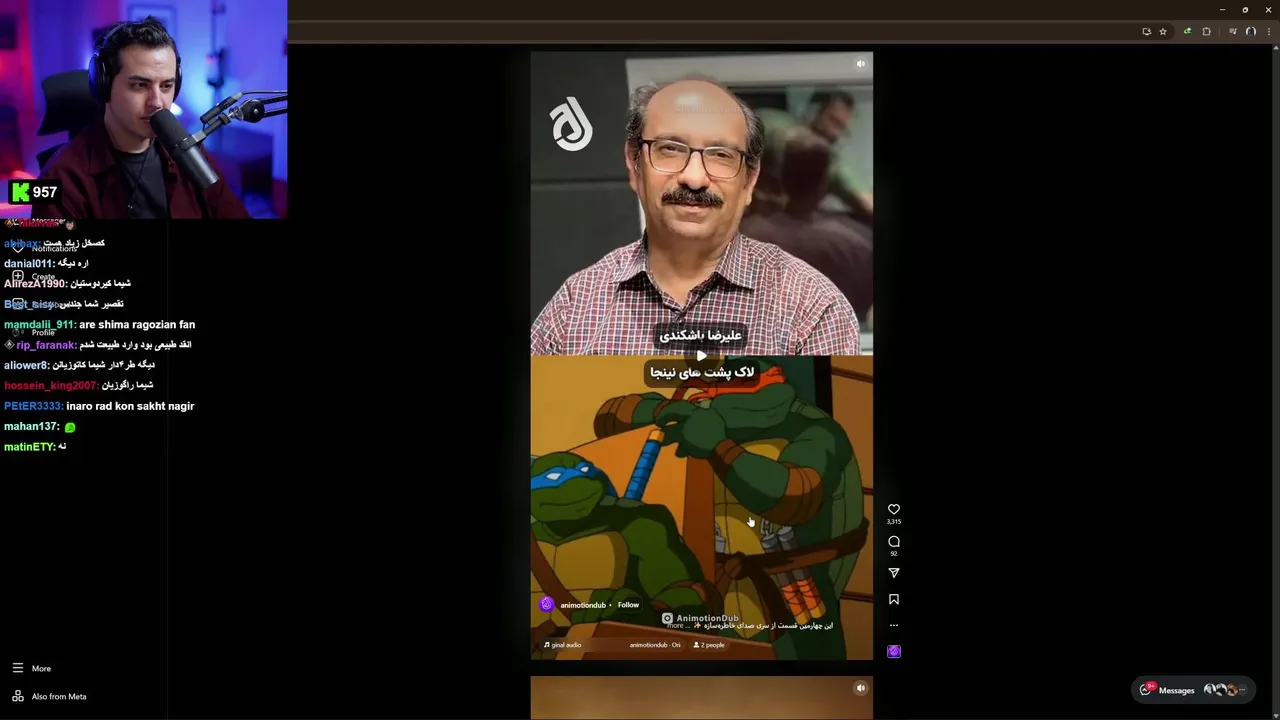Click the white logo on reel video
Image resolution: width=1280 pixels, height=720 pixels.
(x=571, y=124)
